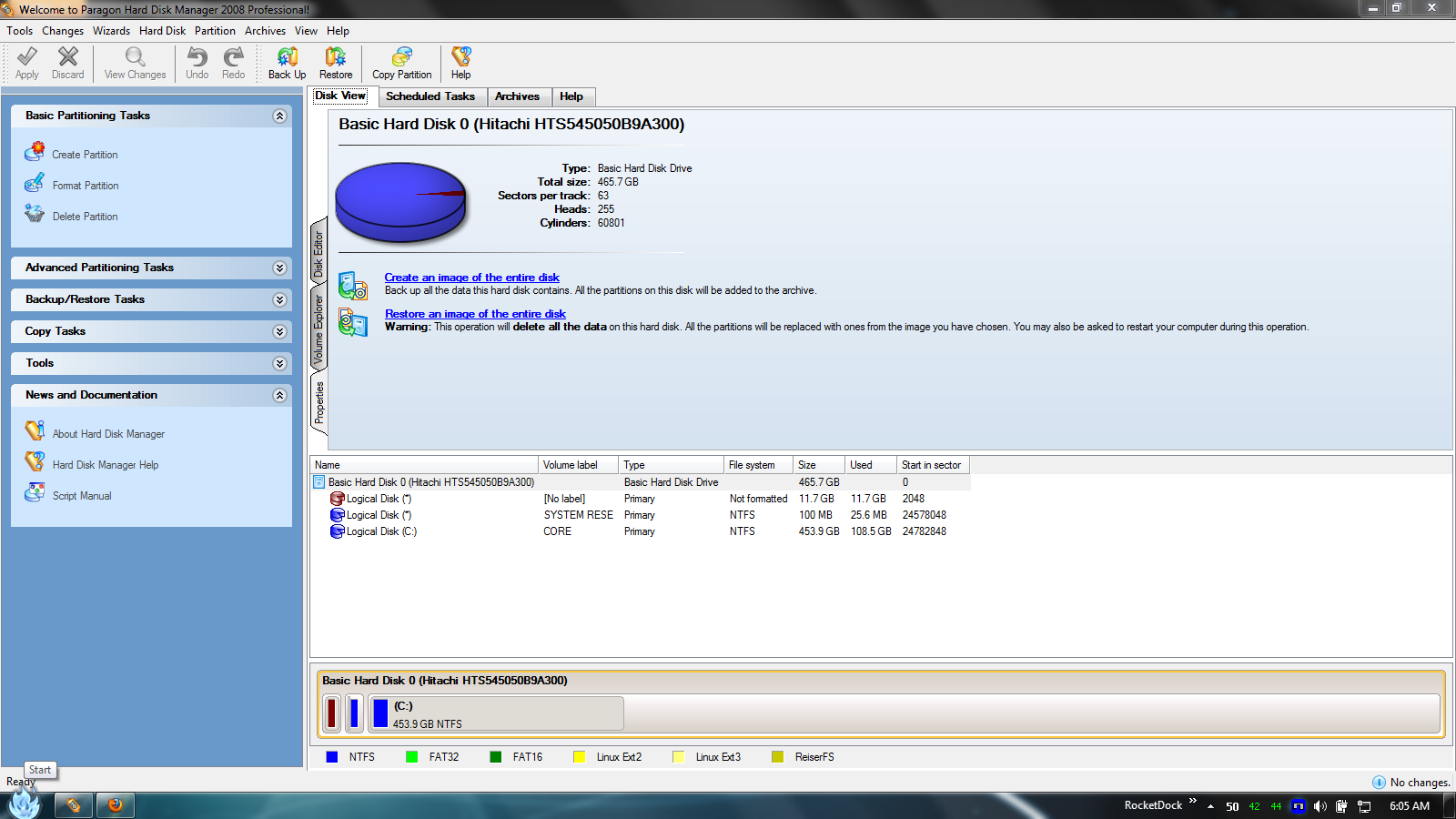Screen dimensions: 1456x819
Task: Click About Hard Disk Manager icon
Action: coord(35,430)
